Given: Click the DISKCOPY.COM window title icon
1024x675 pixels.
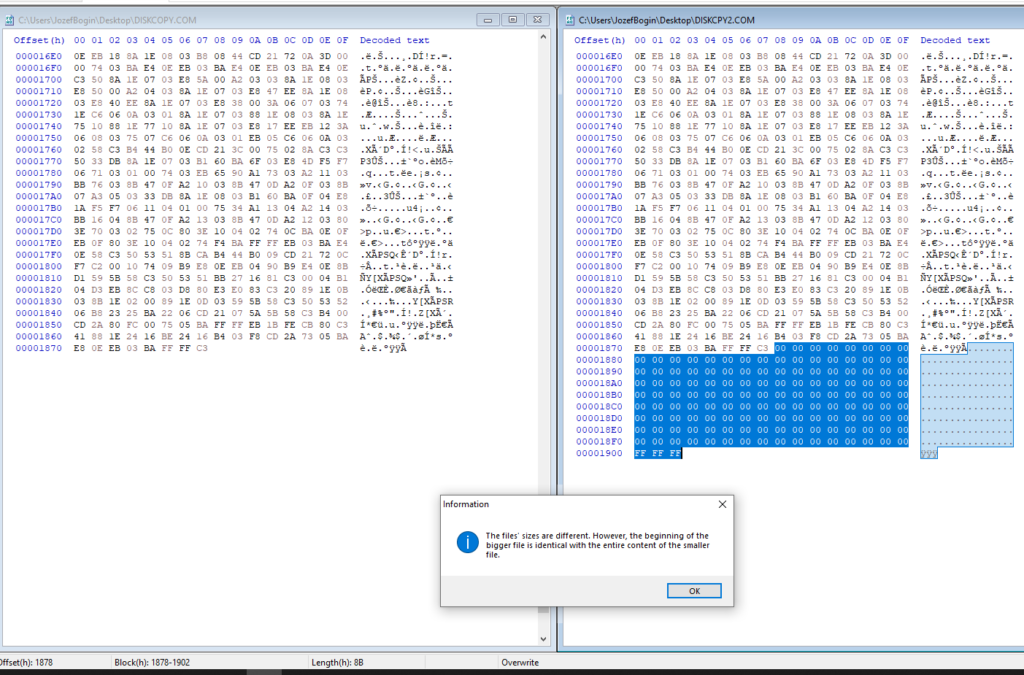Looking at the screenshot, I should coord(10,20).
